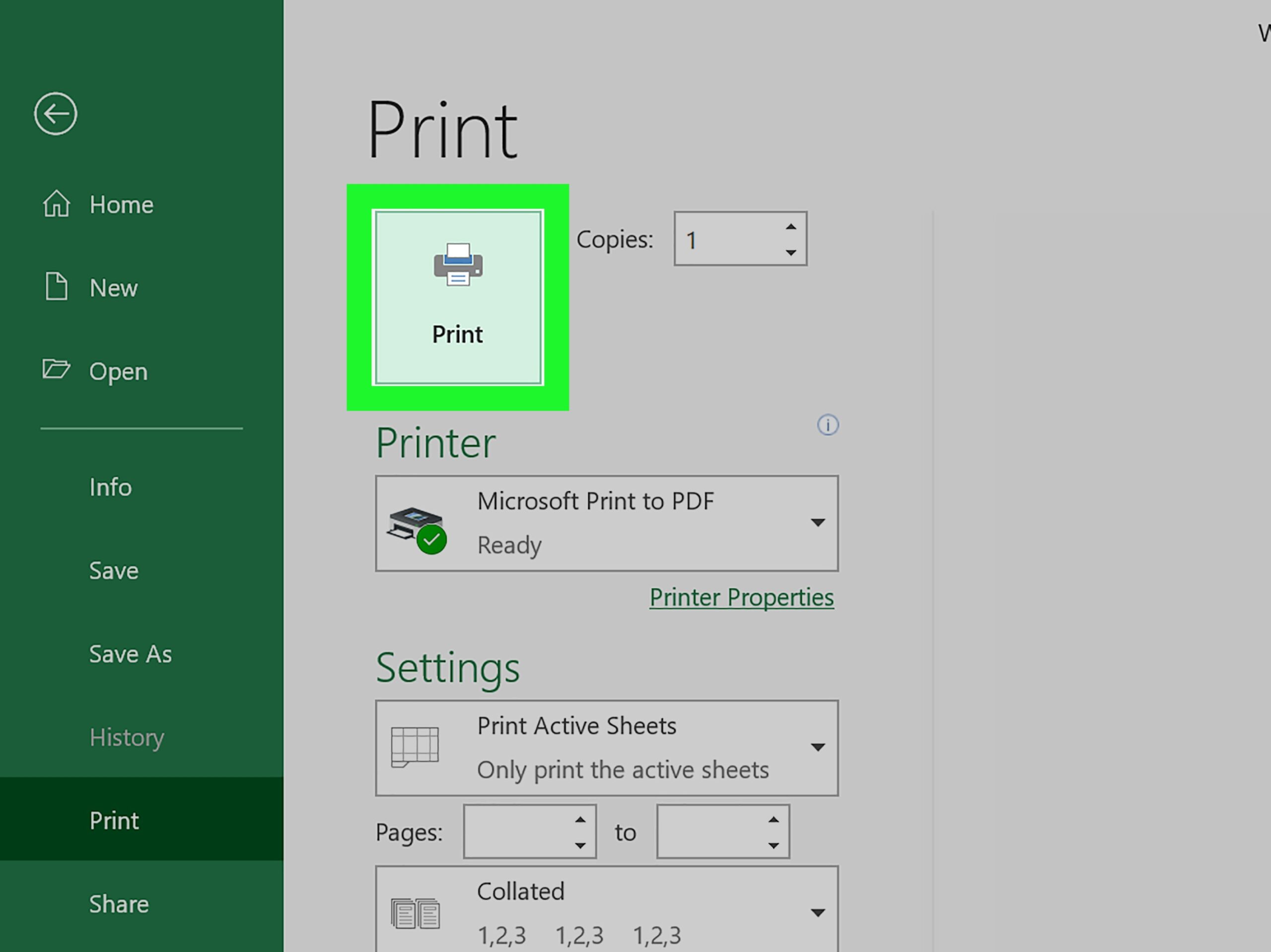Viewport: 1271px width, 952px height.
Task: Open a file via the Open folder icon
Action: pyautogui.click(x=56, y=371)
